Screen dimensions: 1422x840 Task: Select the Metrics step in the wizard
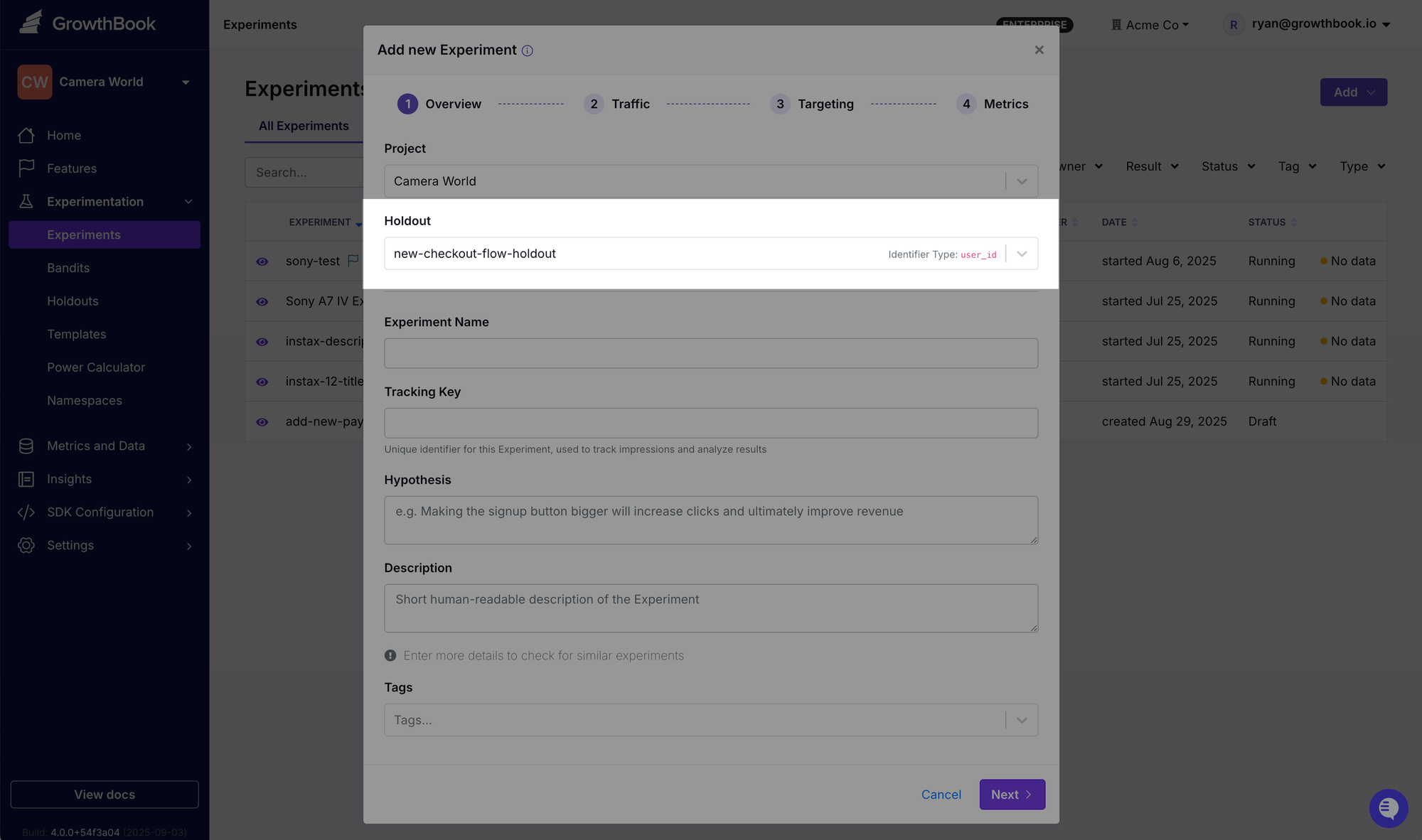pyautogui.click(x=993, y=104)
